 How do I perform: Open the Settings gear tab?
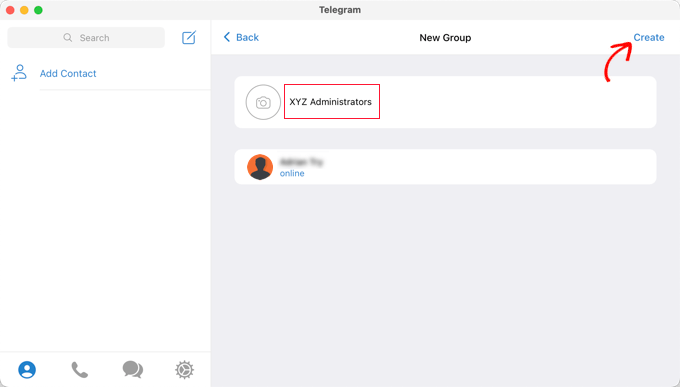[x=185, y=370]
